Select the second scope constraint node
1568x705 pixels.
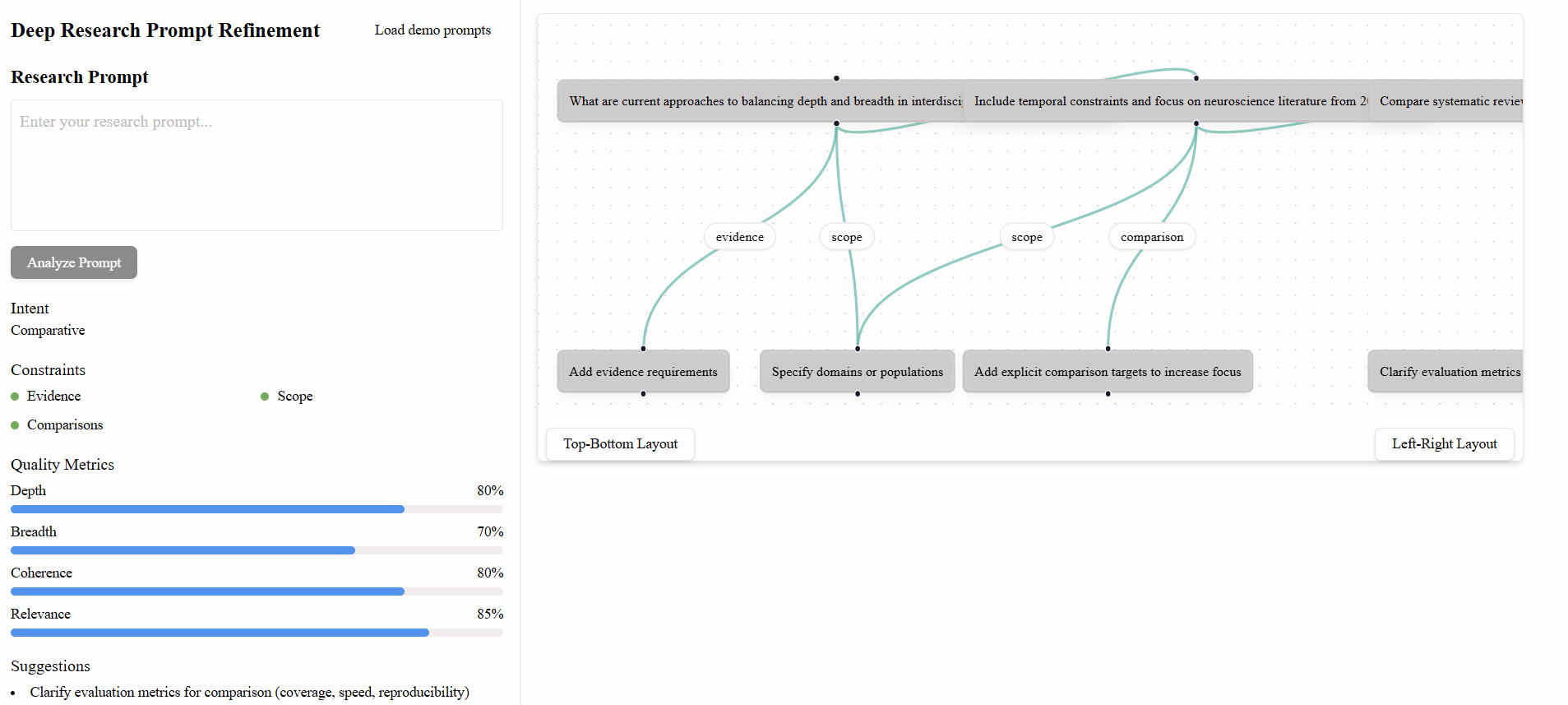click(x=1026, y=236)
